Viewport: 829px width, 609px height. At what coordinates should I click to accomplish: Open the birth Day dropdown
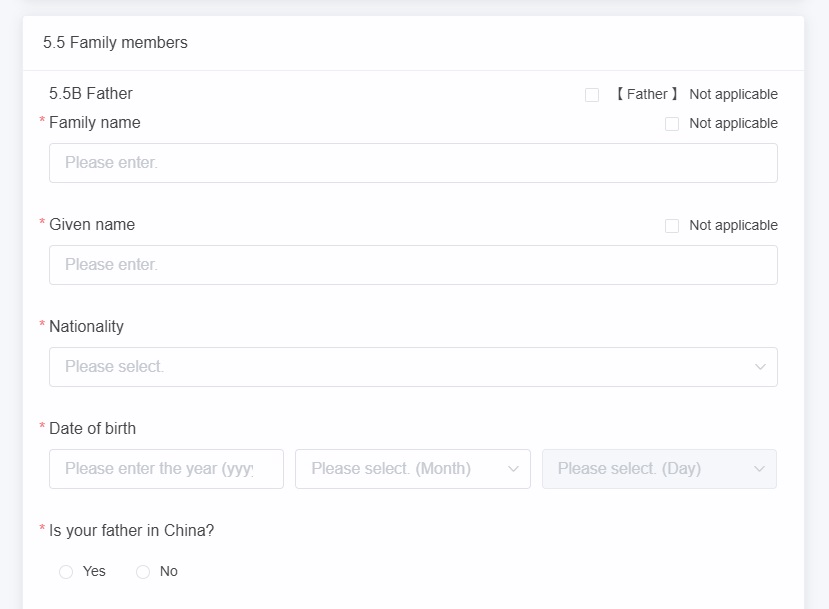tap(659, 469)
